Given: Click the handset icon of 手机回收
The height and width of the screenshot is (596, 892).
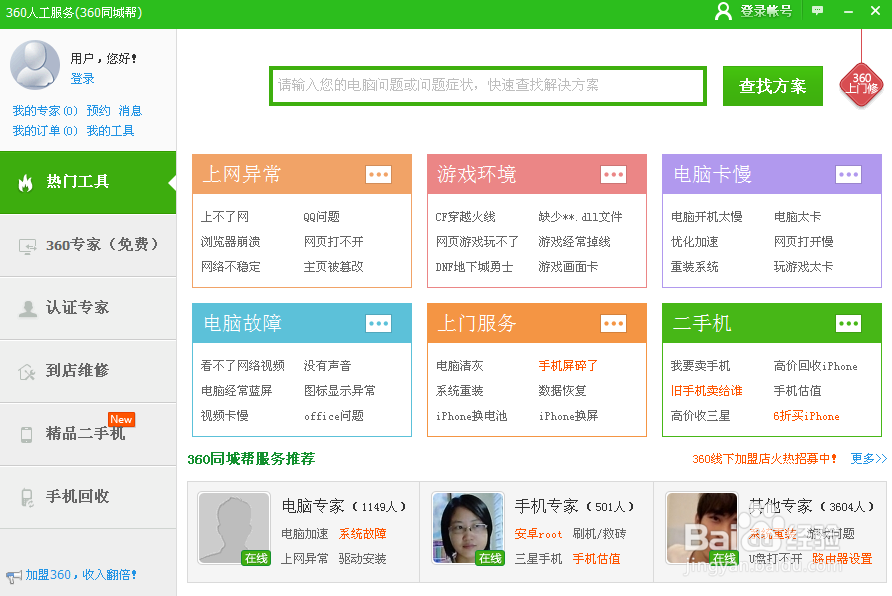Looking at the screenshot, I should [x=25, y=497].
